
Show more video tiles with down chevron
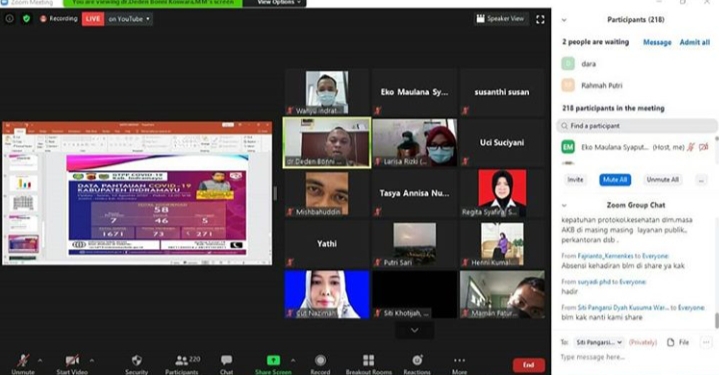click(x=414, y=331)
